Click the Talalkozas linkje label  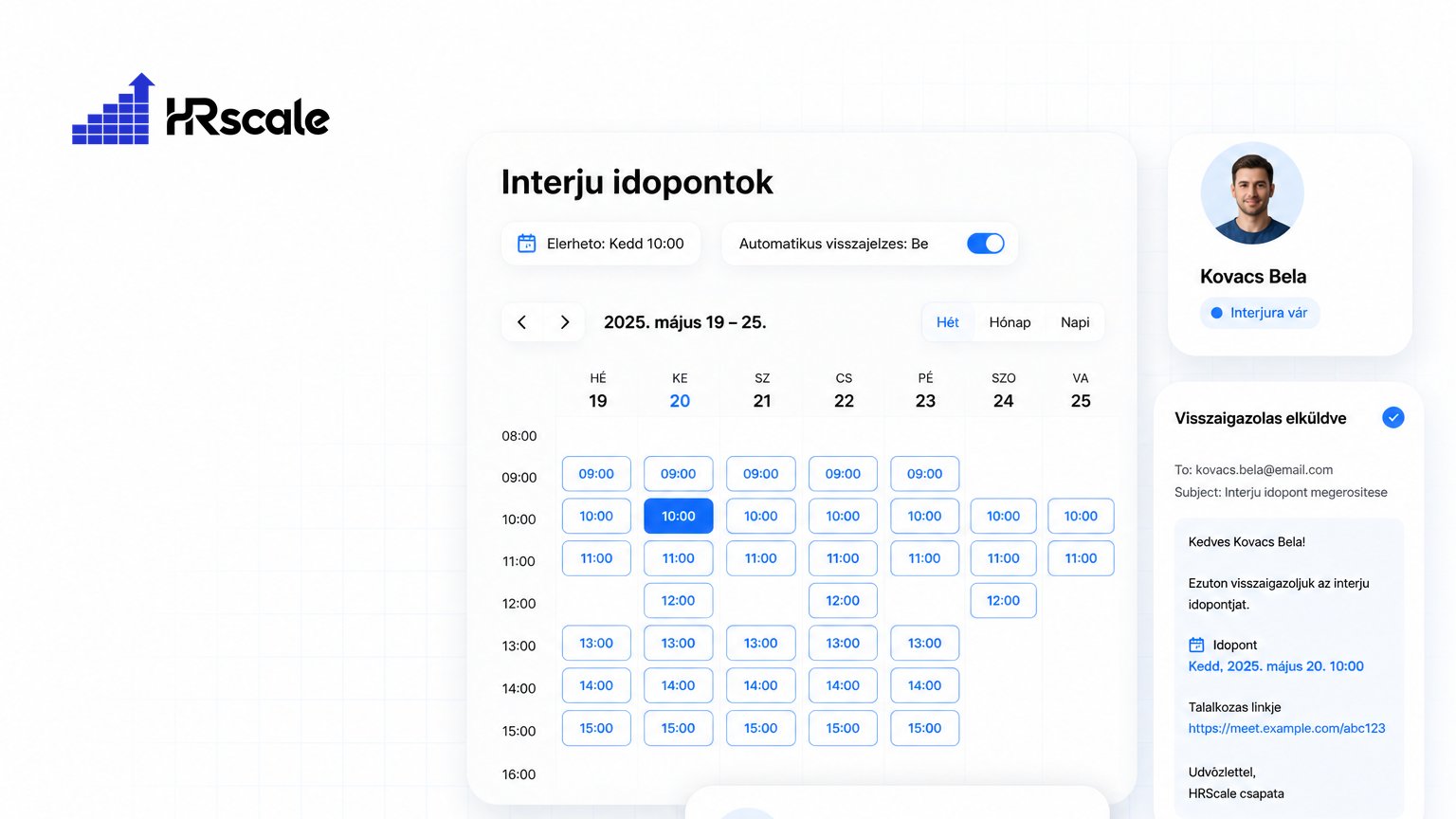tap(1235, 707)
